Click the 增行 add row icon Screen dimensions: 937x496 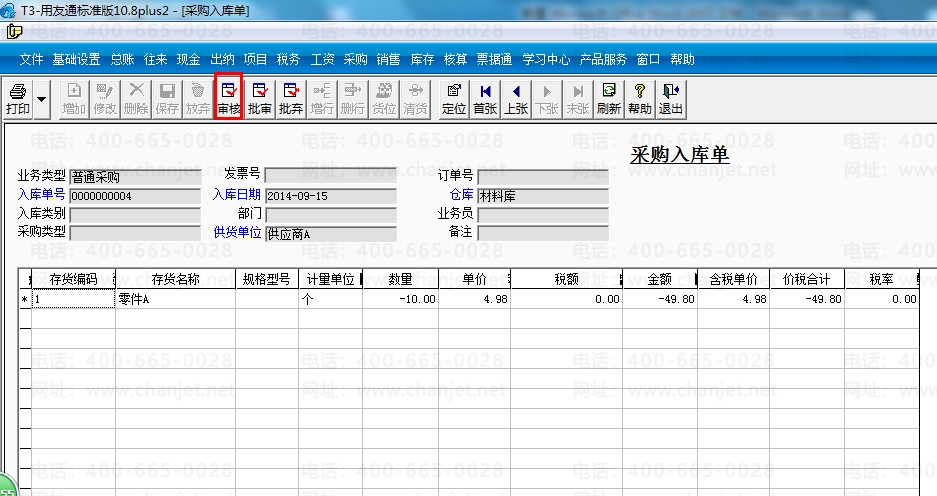pyautogui.click(x=322, y=99)
